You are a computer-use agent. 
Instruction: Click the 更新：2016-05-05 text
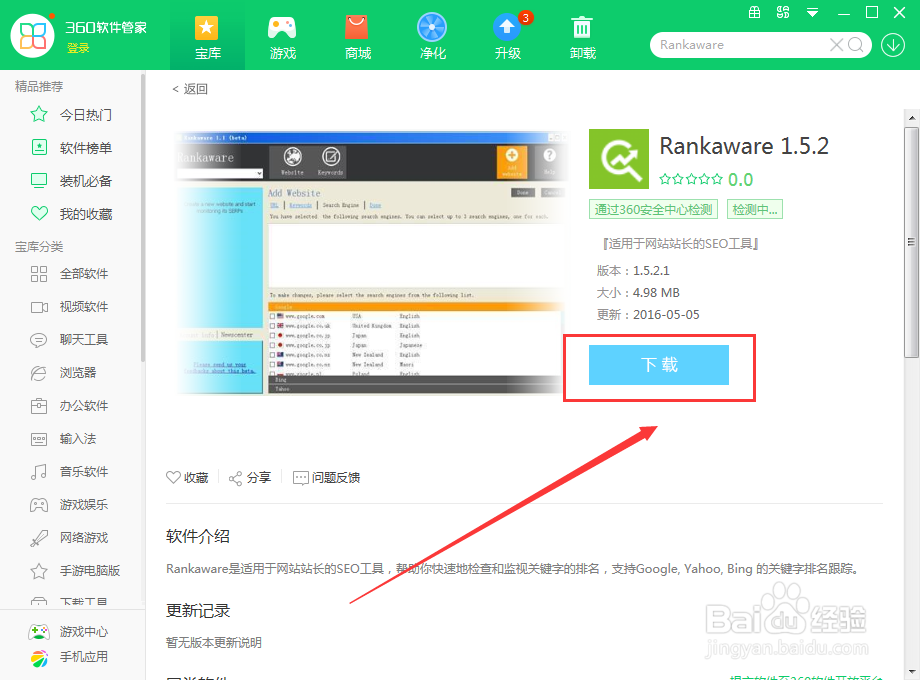(648, 314)
